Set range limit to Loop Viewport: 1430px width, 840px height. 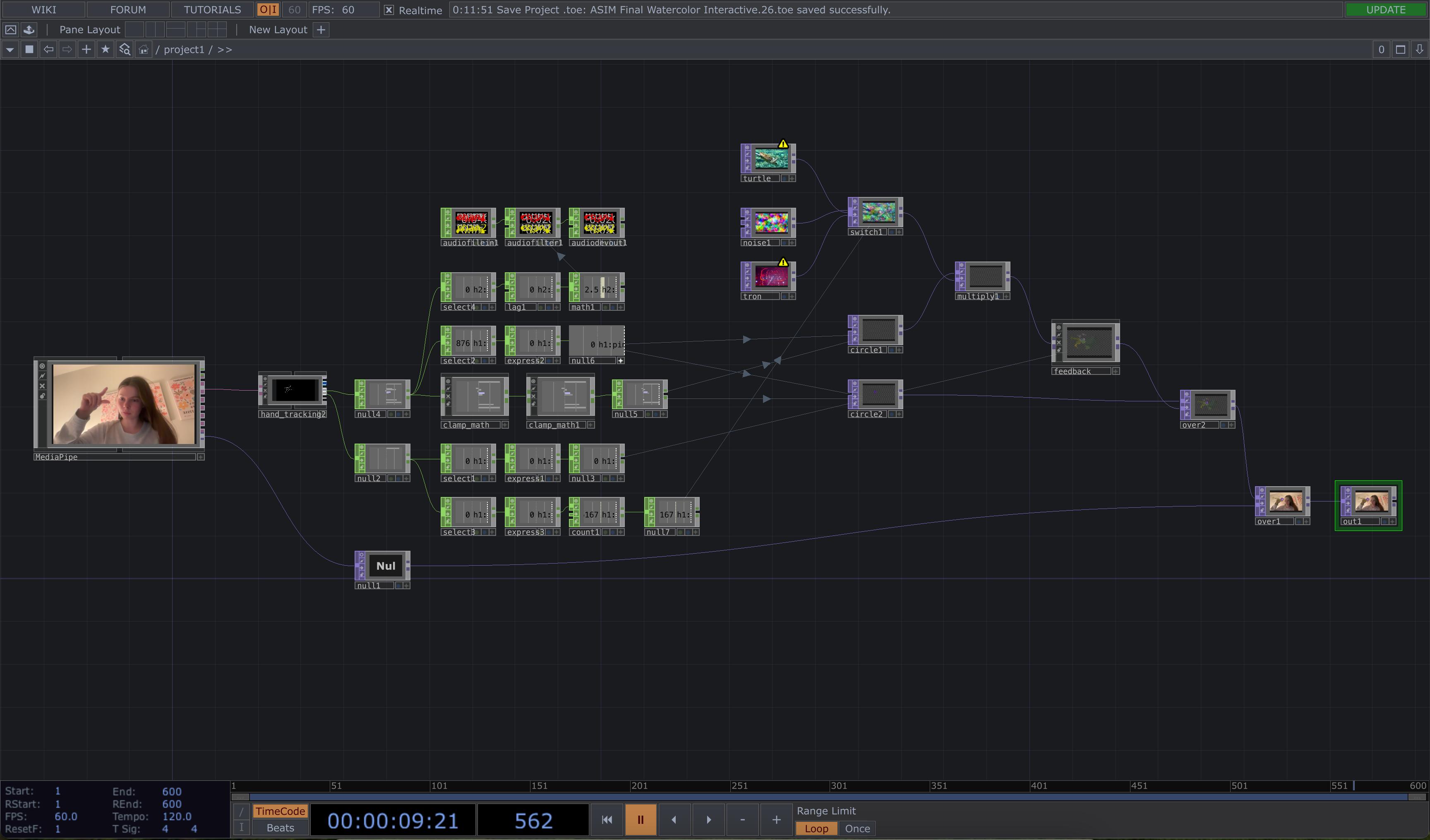point(816,829)
